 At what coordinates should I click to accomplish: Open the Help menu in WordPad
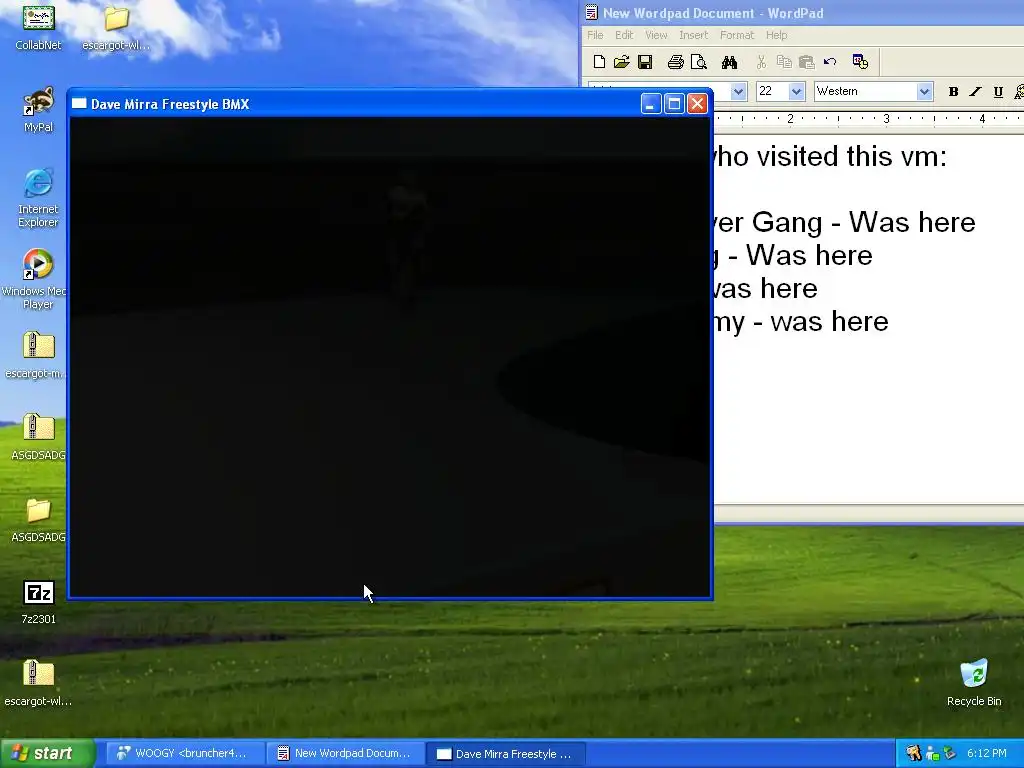point(776,35)
